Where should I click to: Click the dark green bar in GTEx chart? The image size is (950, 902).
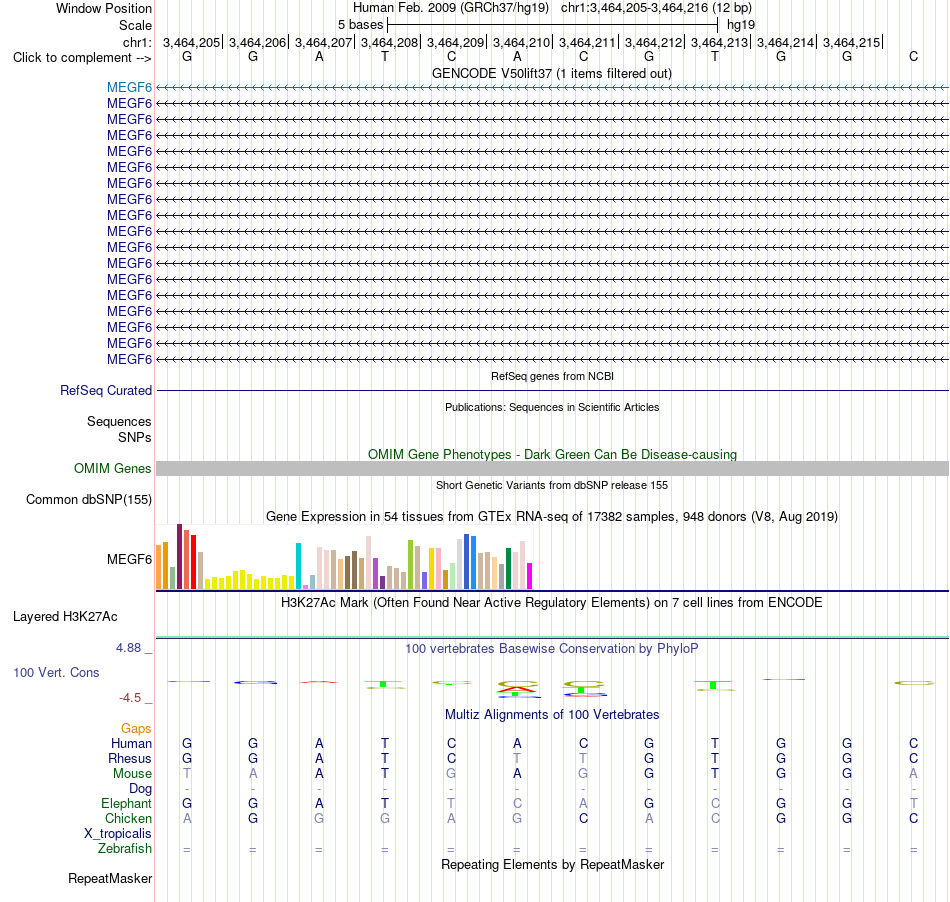pos(508,568)
